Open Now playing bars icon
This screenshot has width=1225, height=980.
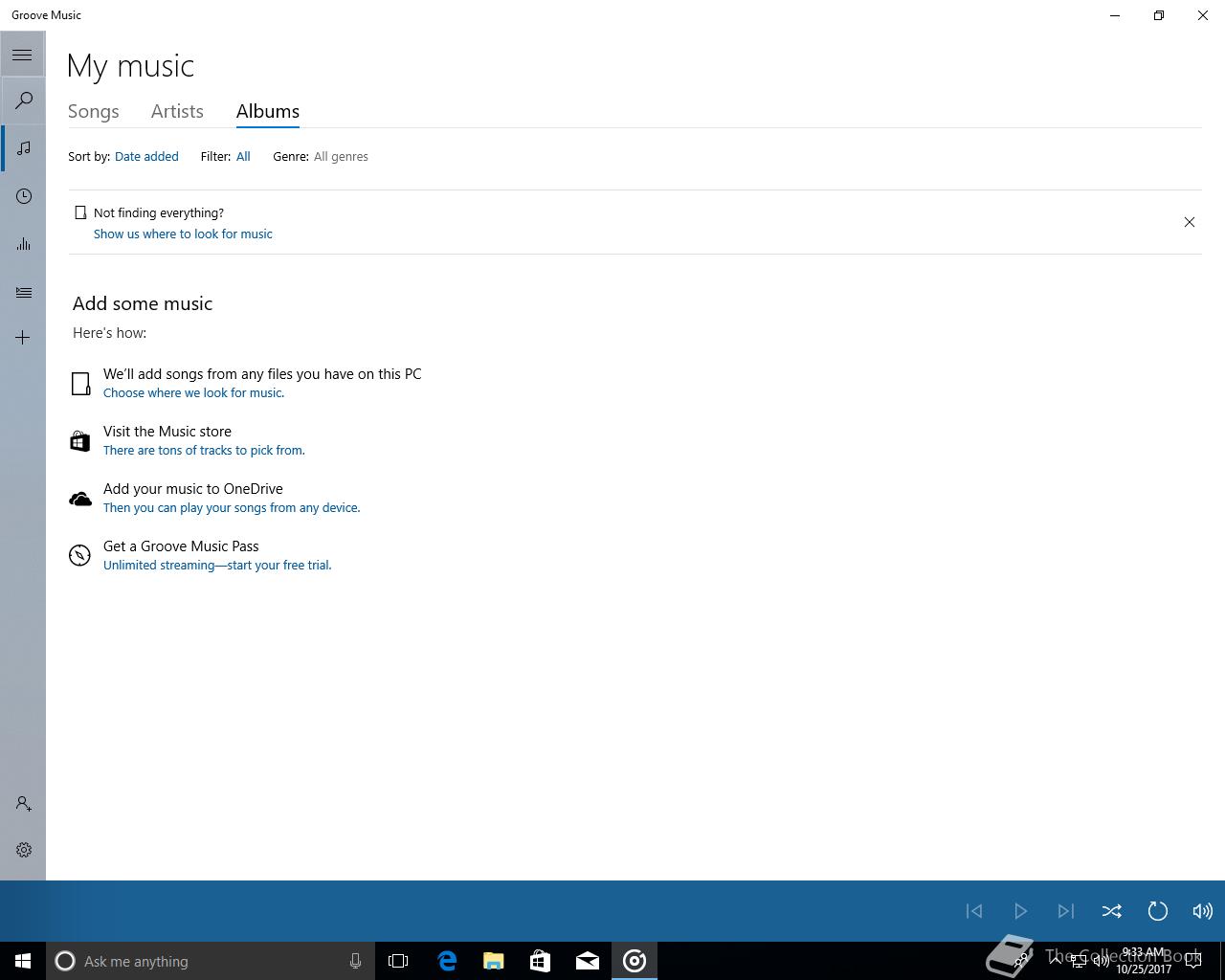(23, 244)
